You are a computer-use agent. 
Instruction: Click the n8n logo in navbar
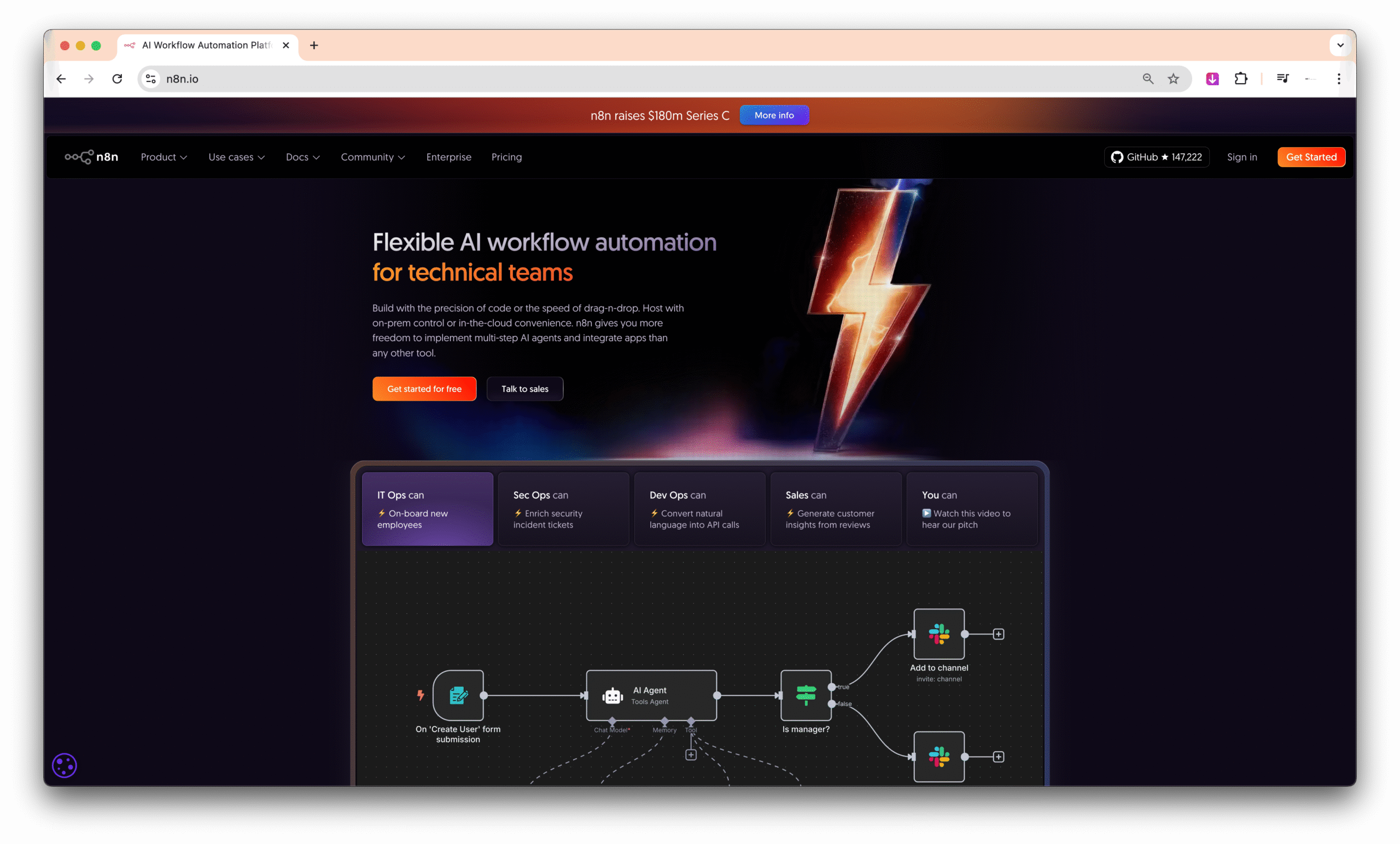point(91,157)
